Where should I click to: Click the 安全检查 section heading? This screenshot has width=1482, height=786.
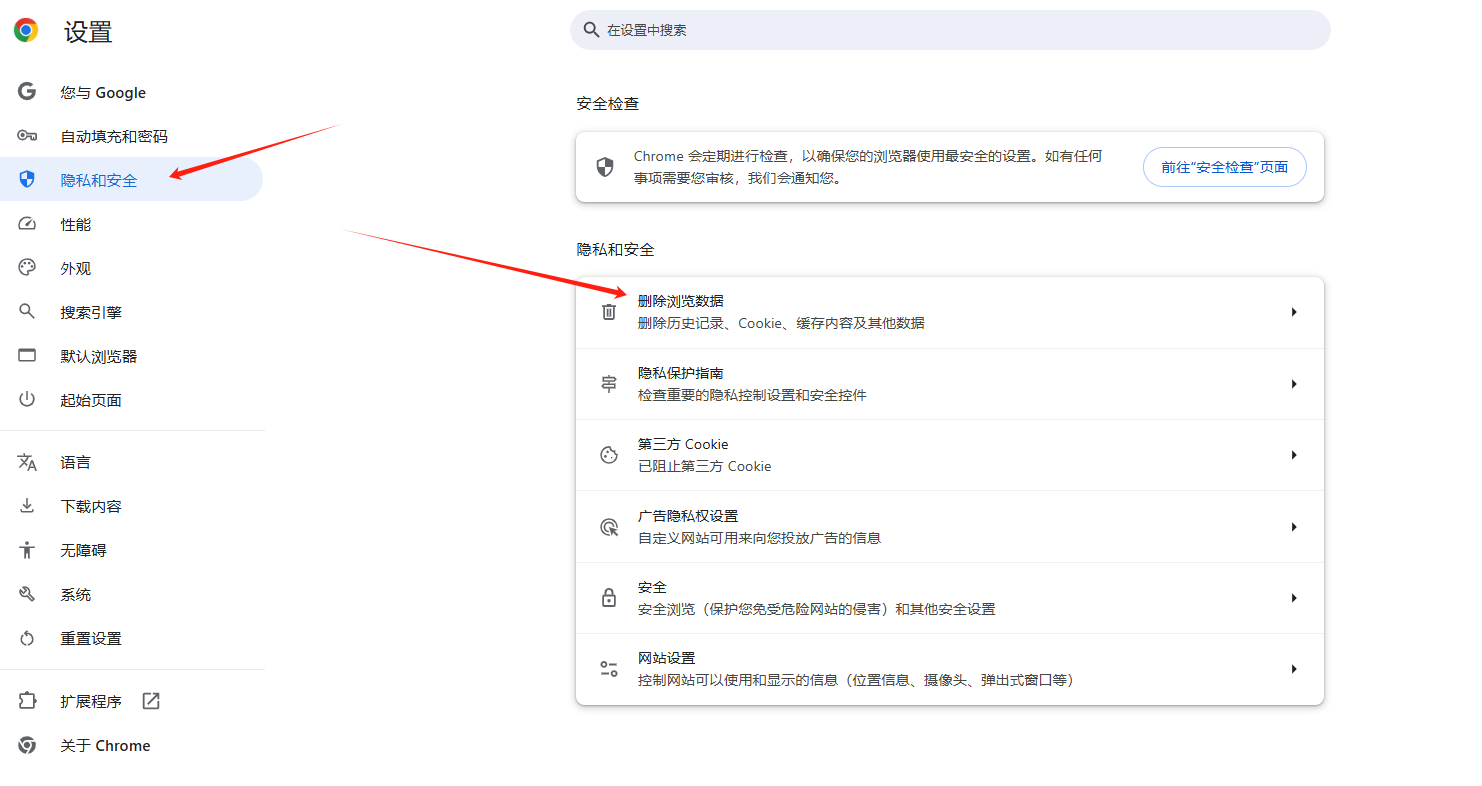pos(608,103)
